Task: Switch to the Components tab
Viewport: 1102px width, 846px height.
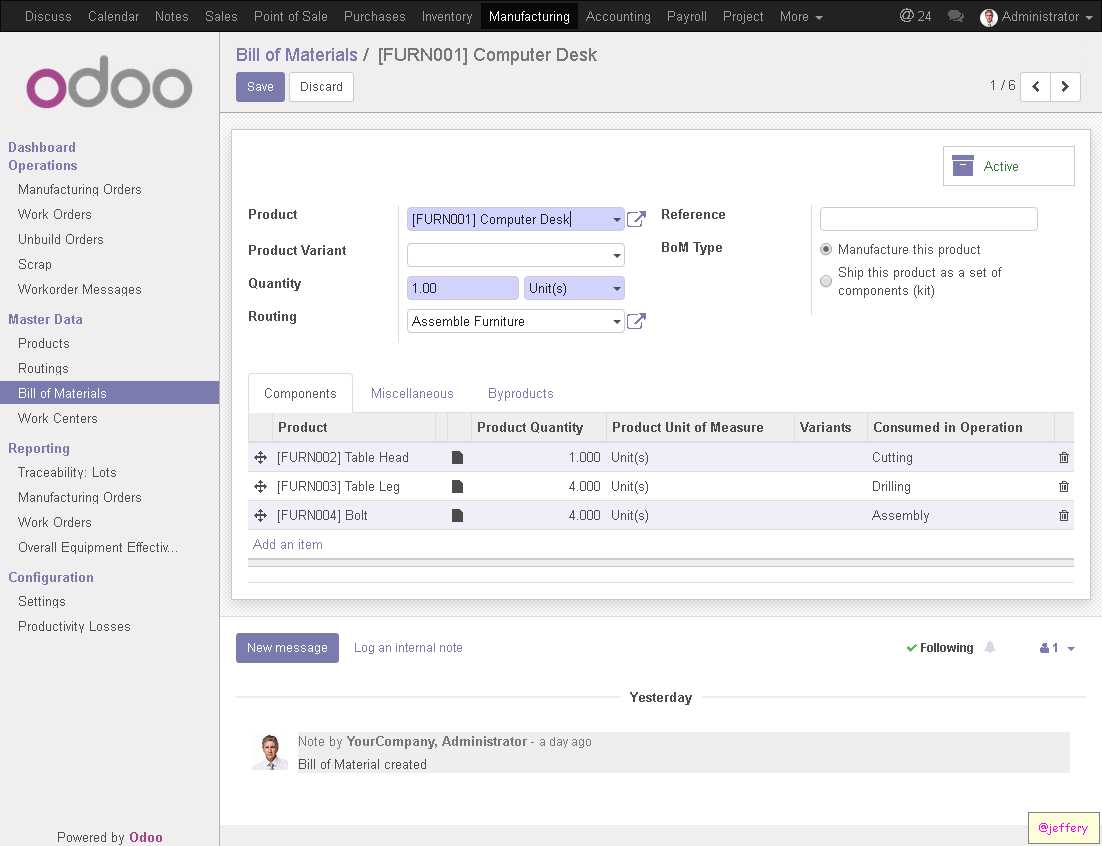Action: (x=300, y=393)
